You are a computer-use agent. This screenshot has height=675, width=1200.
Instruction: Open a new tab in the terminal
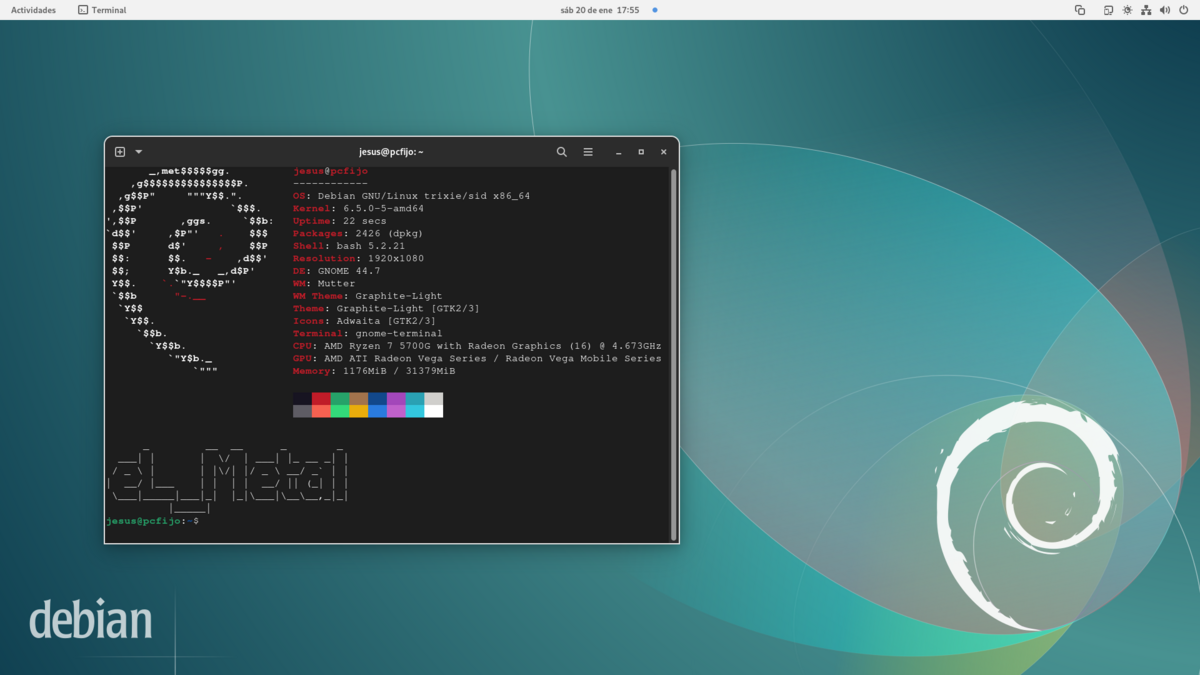pos(120,152)
